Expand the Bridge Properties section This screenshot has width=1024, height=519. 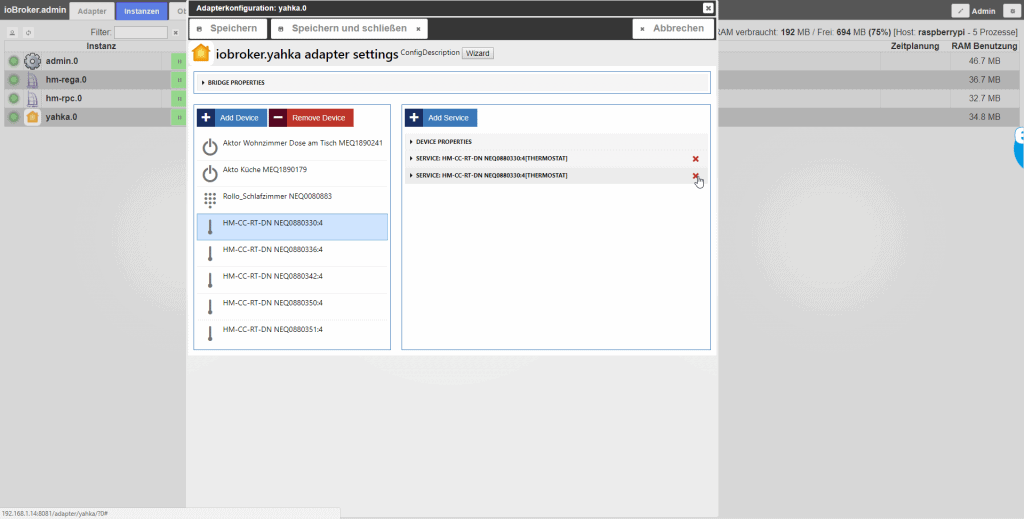point(453,83)
